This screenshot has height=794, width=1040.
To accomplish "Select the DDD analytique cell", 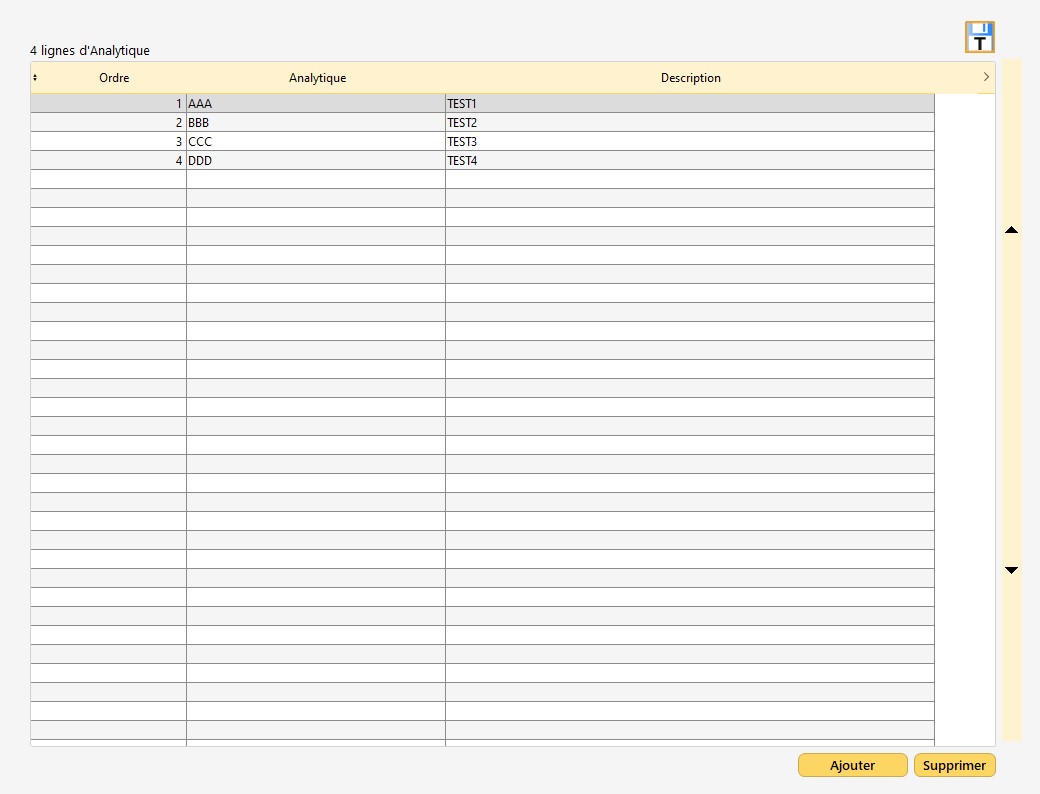I will point(315,161).
